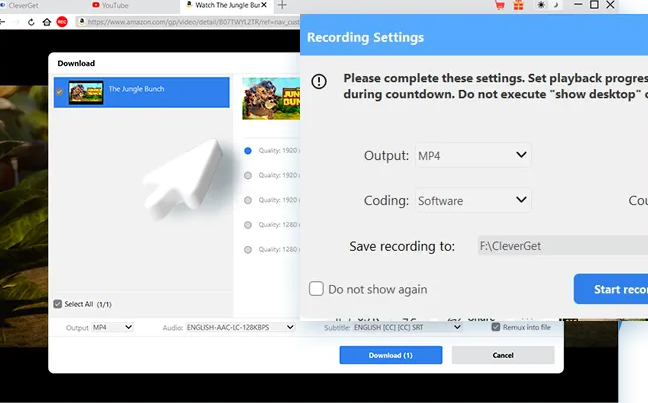Toggle the Select All checkbox
The width and height of the screenshot is (648, 403).
pos(58,304)
